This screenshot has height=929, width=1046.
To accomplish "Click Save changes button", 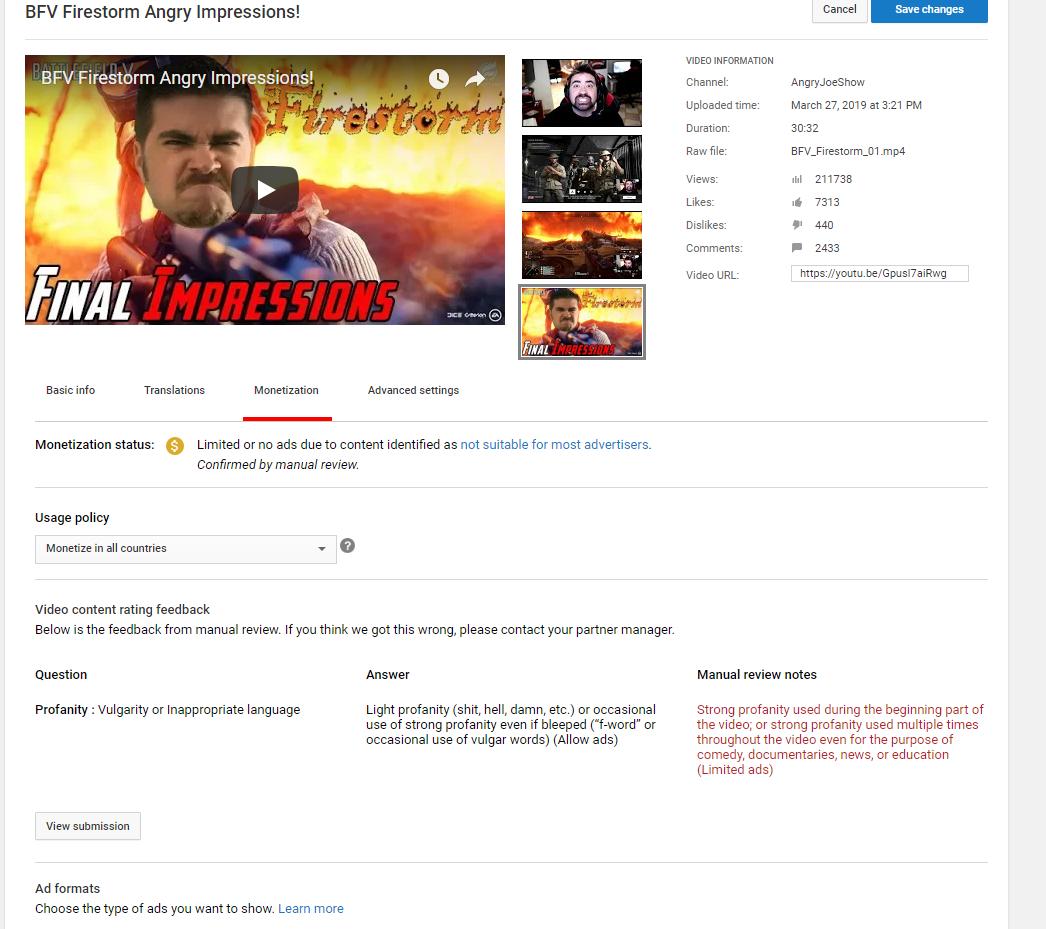I will (x=929, y=9).
